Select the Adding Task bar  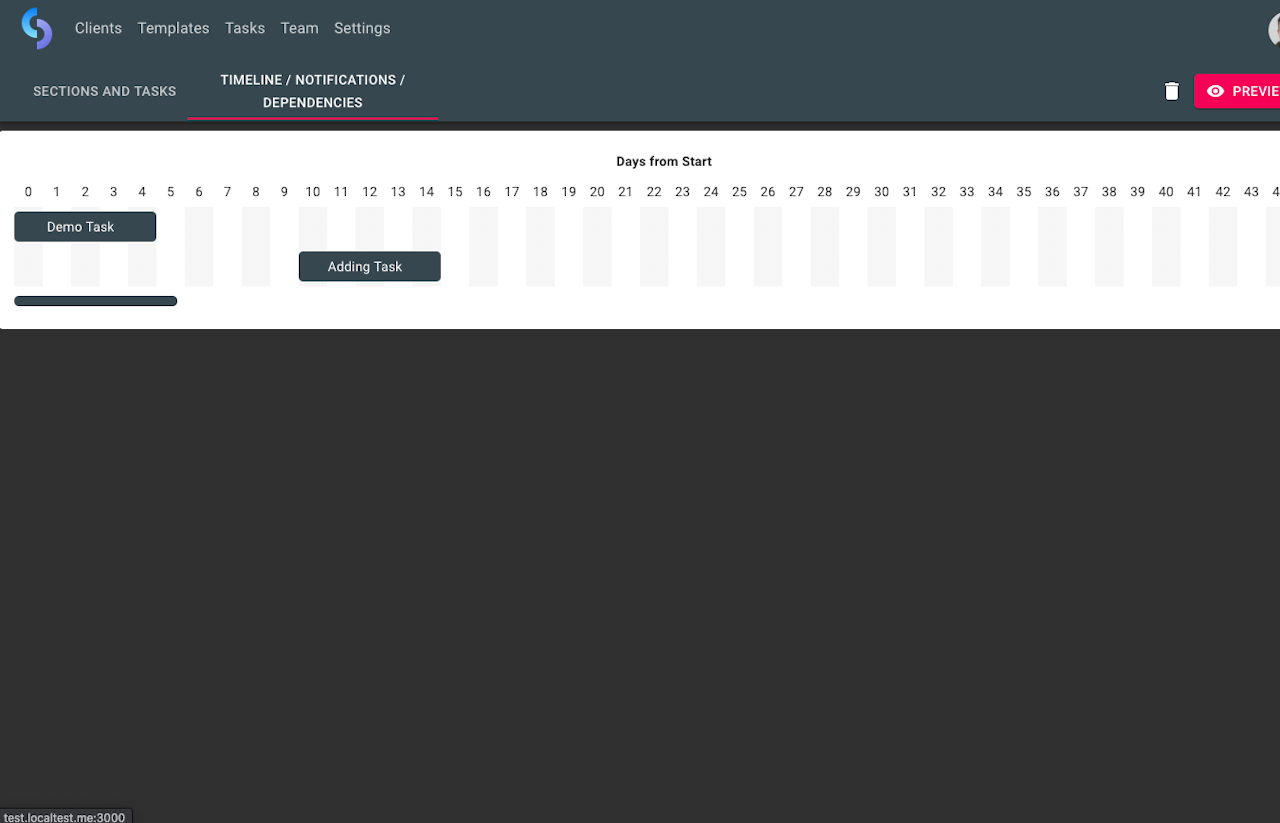[x=370, y=267]
